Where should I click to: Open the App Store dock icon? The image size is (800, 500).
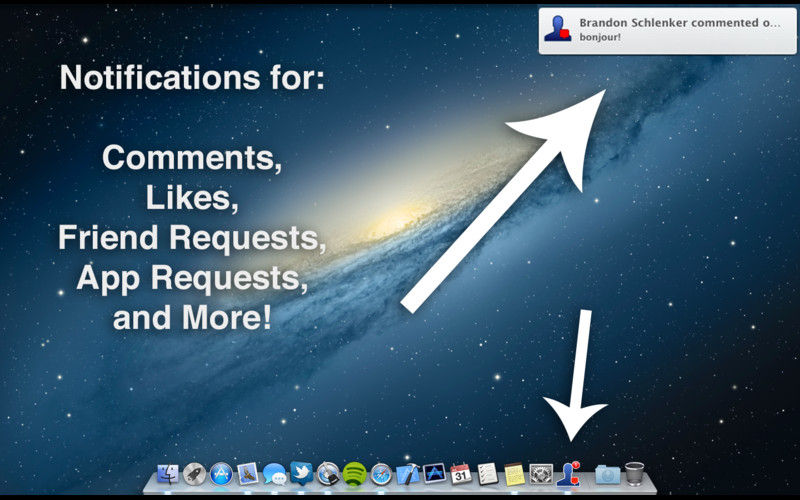(x=221, y=474)
